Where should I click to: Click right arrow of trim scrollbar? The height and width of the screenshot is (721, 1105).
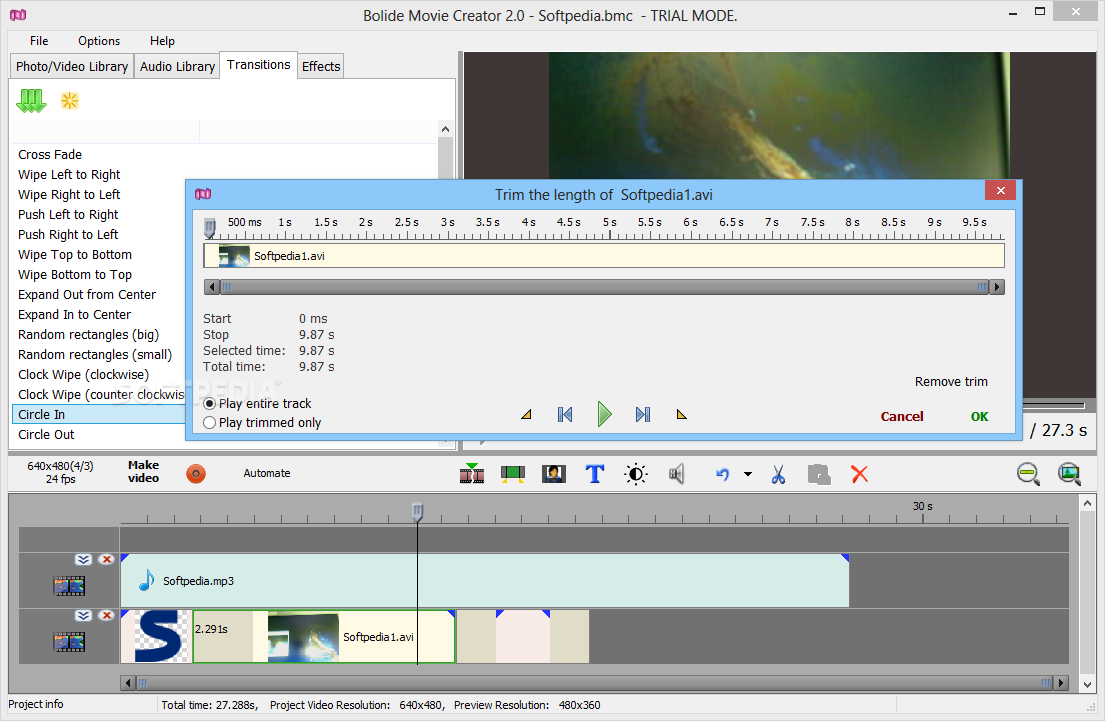tap(997, 287)
